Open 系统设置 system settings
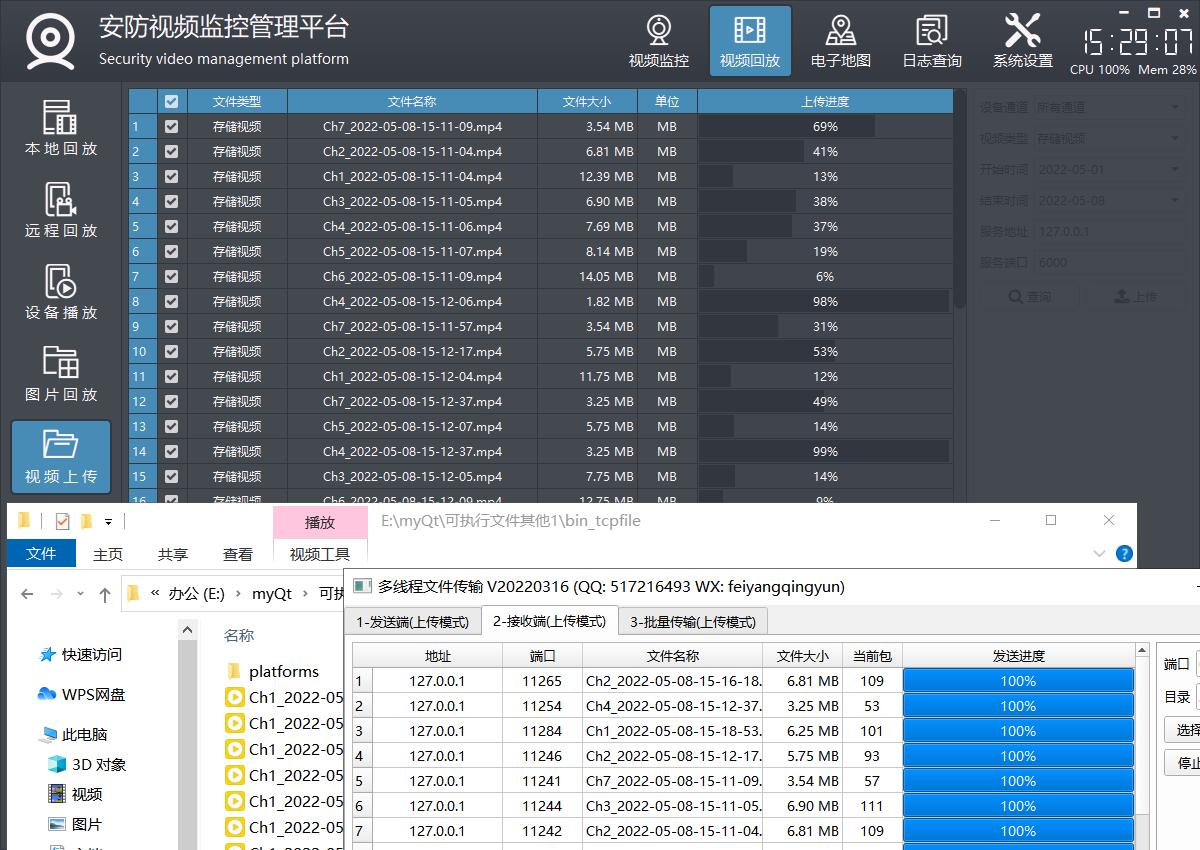This screenshot has height=850, width=1200. click(1022, 41)
